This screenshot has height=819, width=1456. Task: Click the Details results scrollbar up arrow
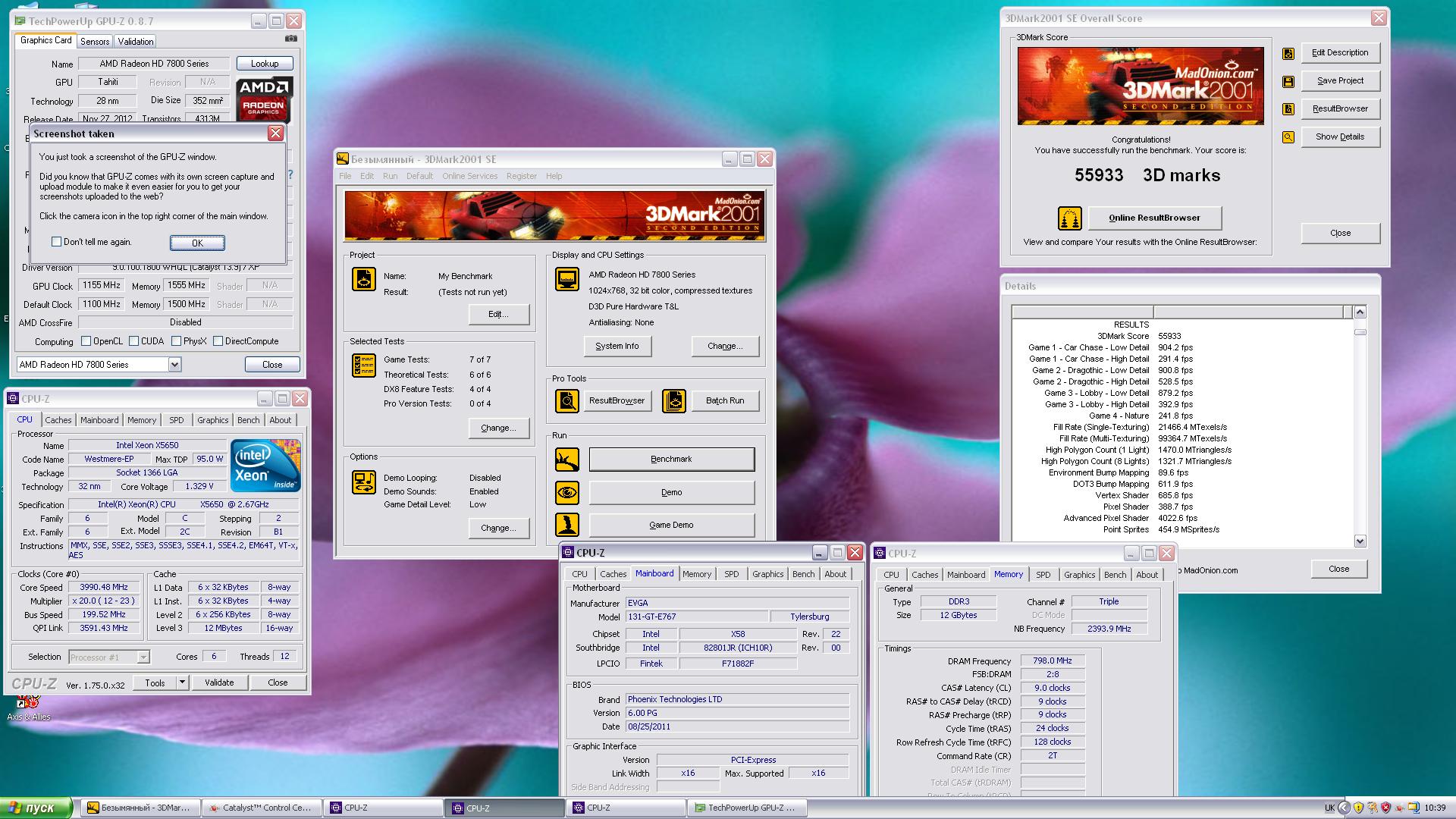[x=1360, y=312]
